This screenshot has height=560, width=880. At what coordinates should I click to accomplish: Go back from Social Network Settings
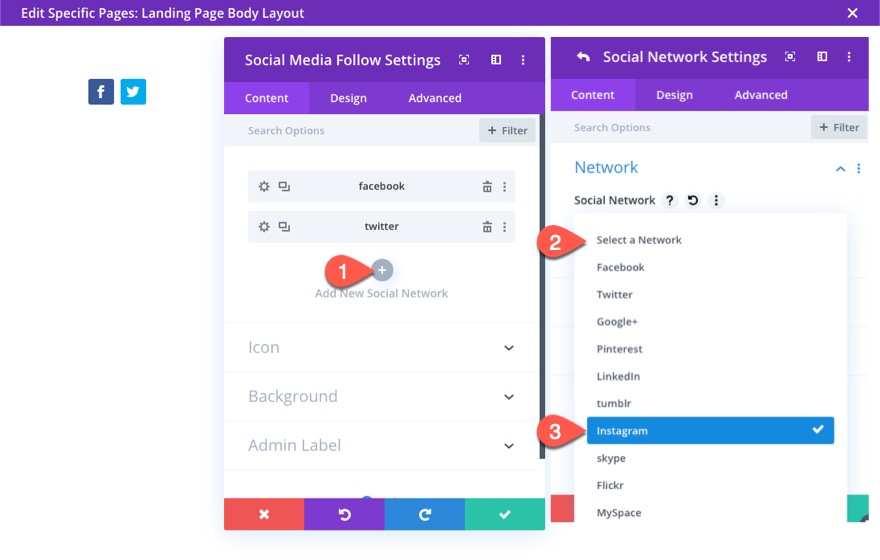(583, 57)
